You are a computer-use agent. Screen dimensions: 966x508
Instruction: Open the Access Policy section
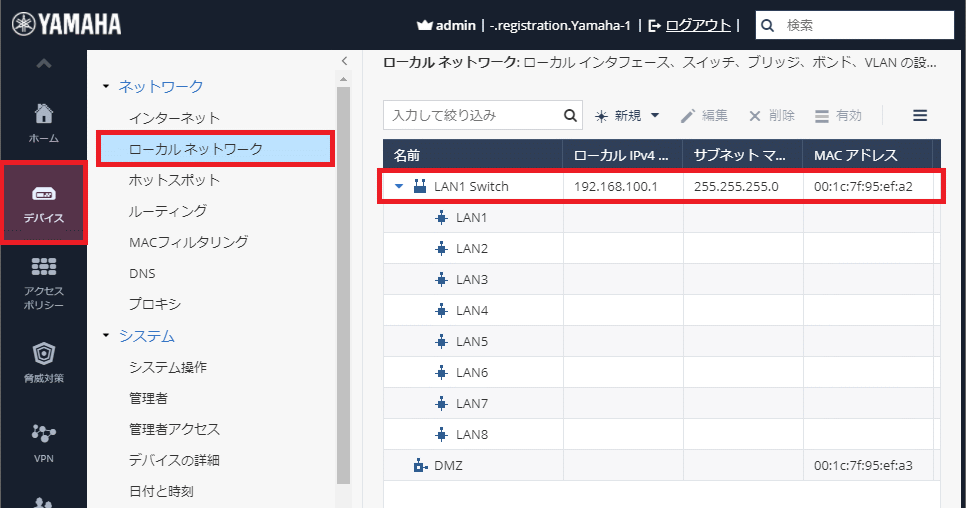[43, 283]
